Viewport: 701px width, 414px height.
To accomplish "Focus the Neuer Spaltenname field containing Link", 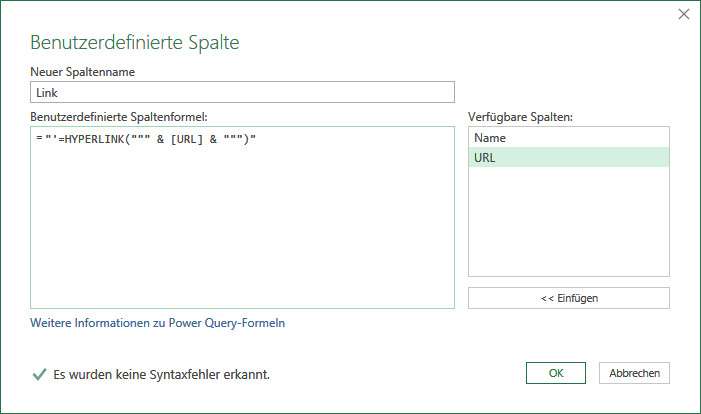I will (x=242, y=92).
